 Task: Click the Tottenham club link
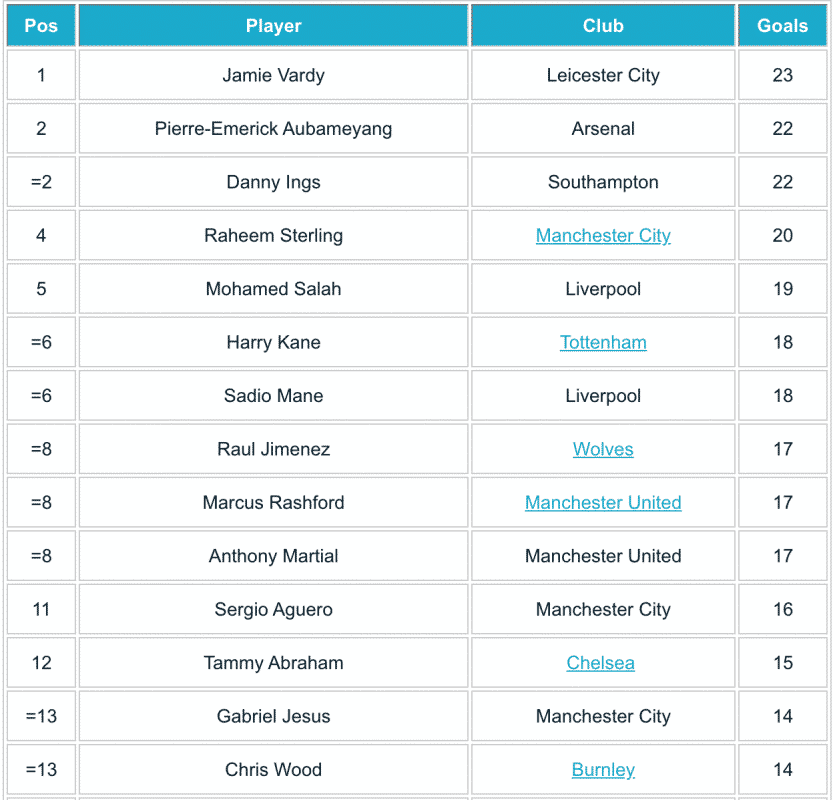603,343
